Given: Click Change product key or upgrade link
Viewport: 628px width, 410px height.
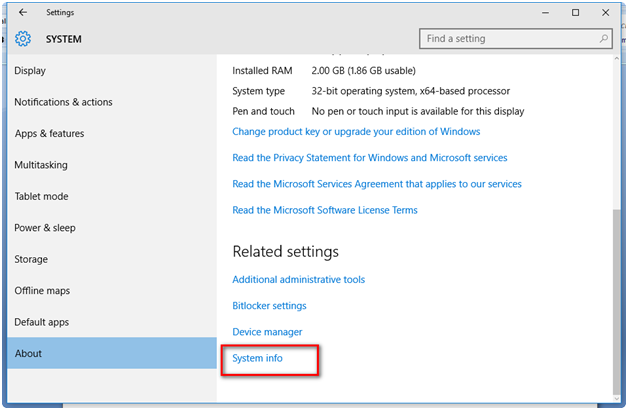Looking at the screenshot, I should (356, 131).
